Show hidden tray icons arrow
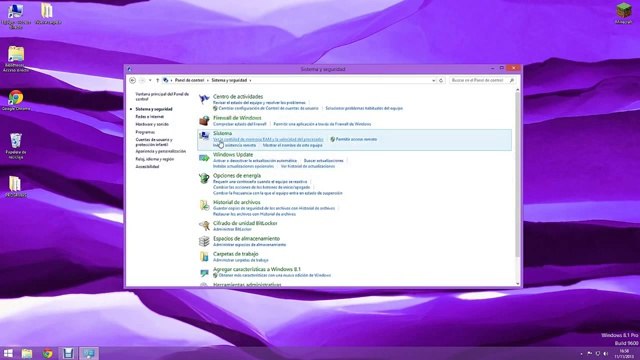The height and width of the screenshot is (360, 640). point(581,353)
